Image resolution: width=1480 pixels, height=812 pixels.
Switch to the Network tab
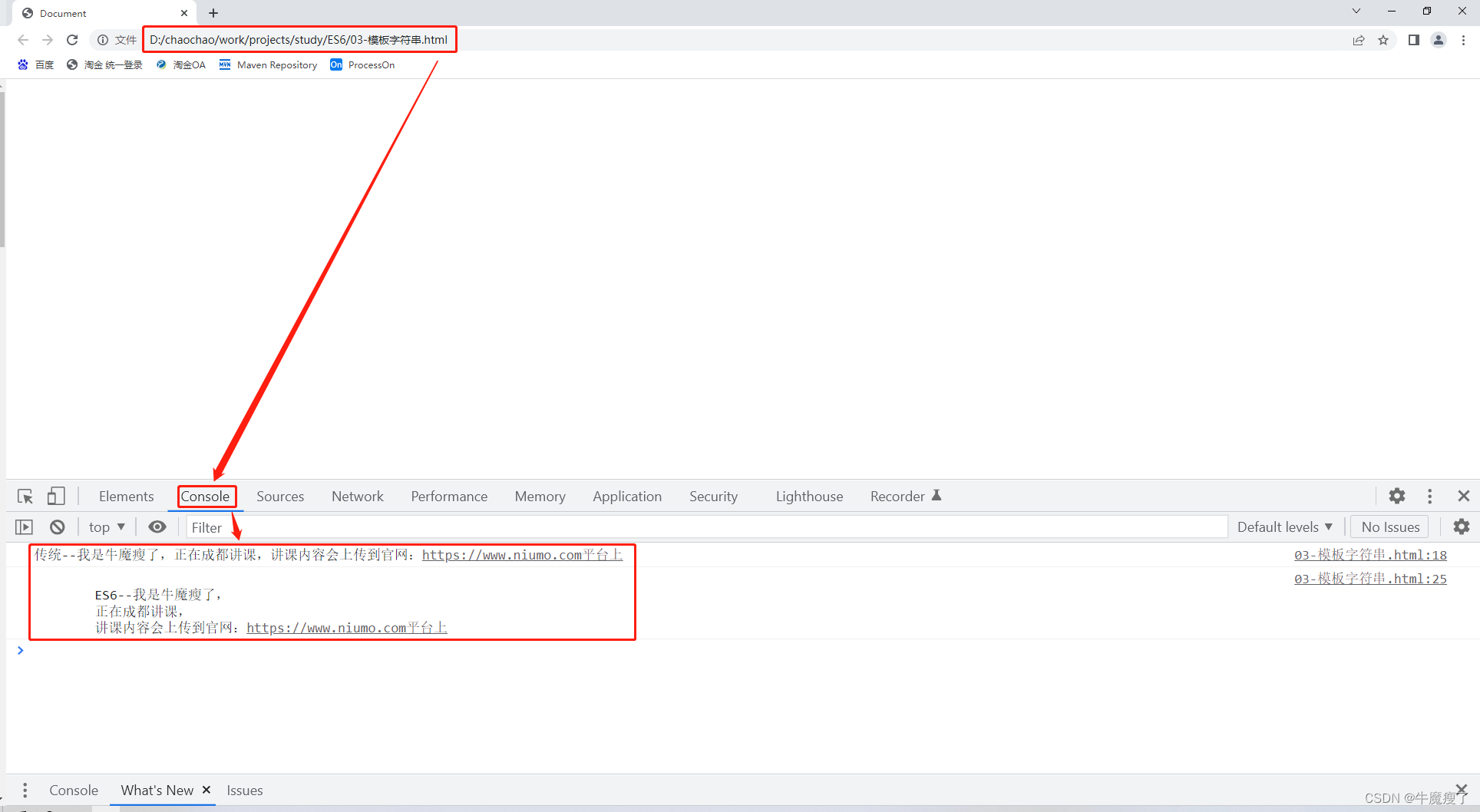coord(358,497)
